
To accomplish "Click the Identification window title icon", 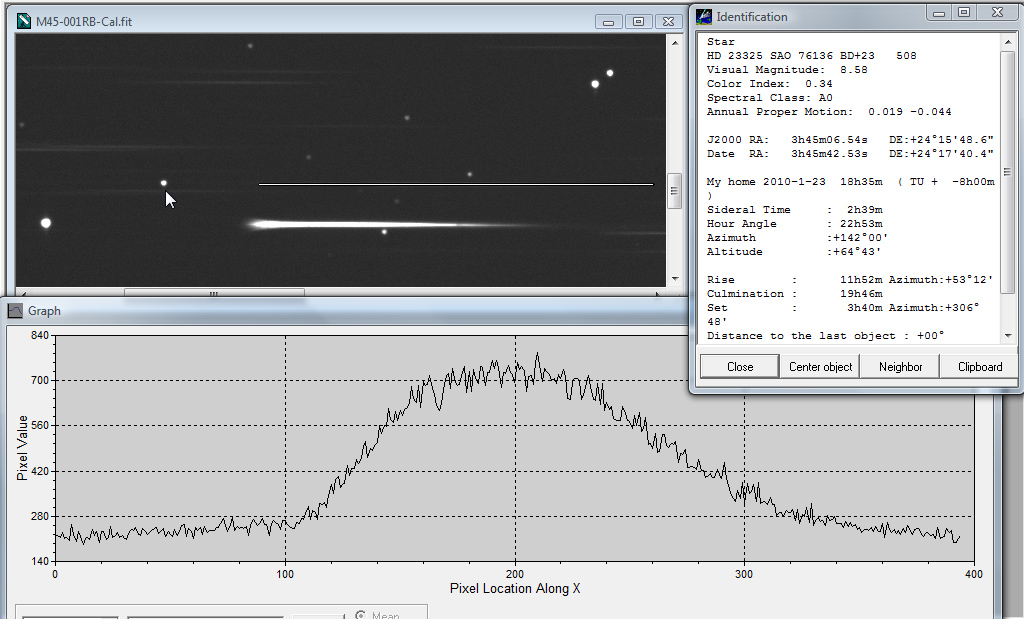I will 703,17.
